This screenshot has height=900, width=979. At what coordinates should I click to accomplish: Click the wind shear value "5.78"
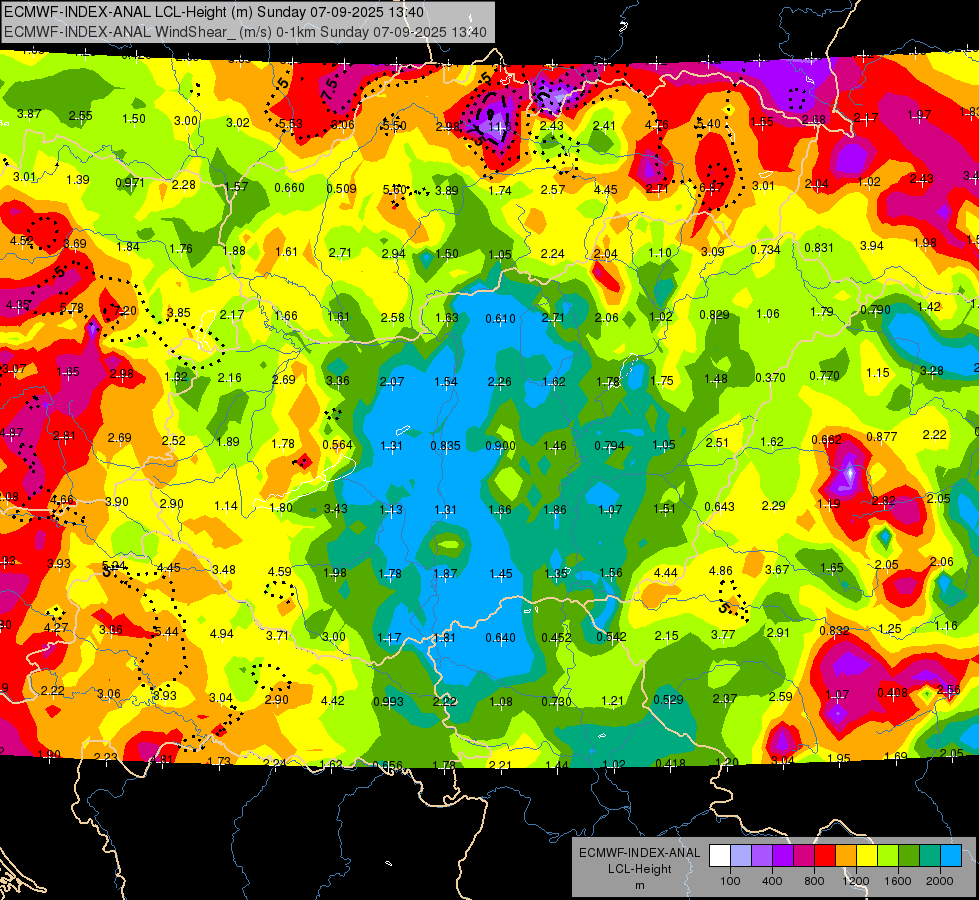click(x=72, y=308)
